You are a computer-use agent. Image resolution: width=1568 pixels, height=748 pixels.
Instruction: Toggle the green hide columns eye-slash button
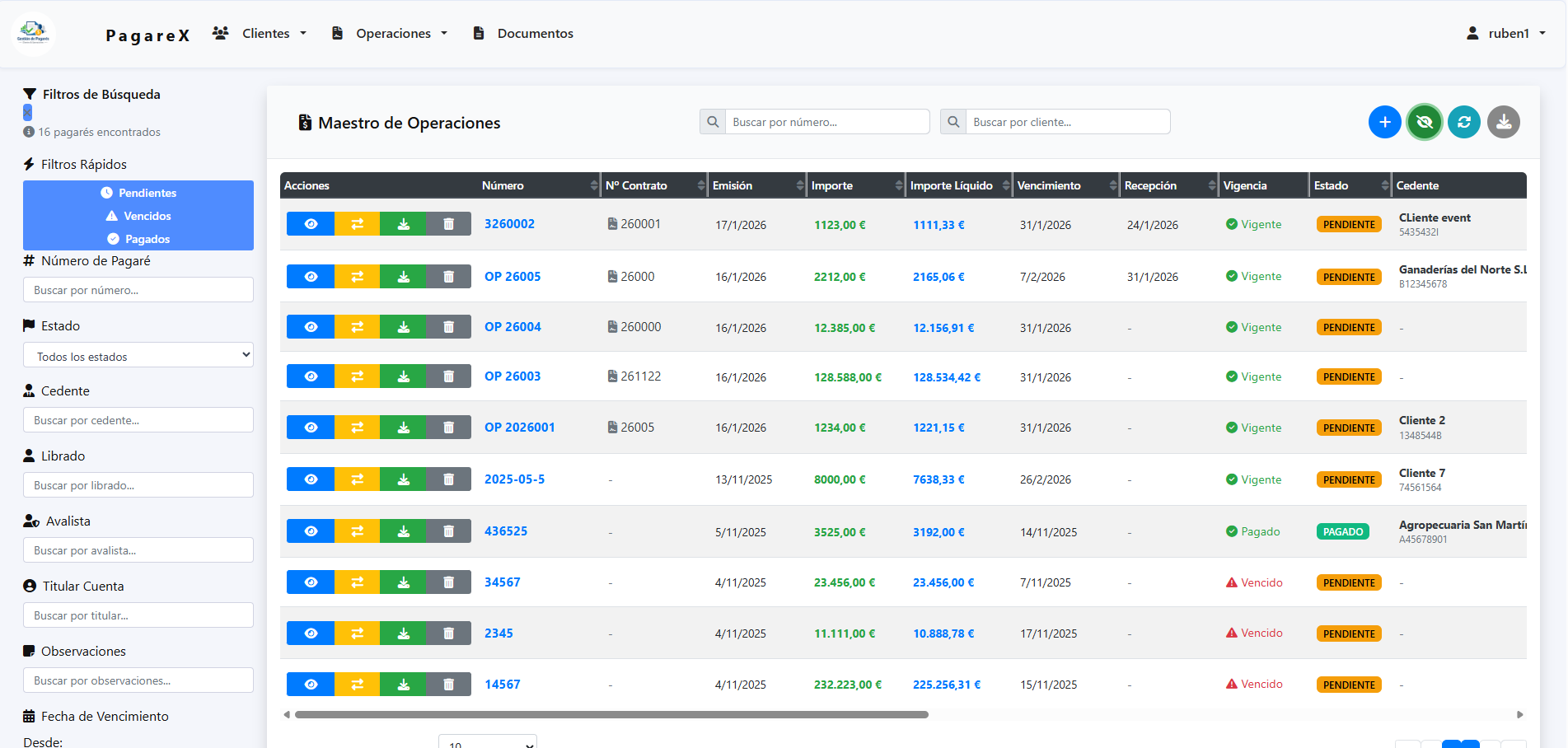(x=1424, y=123)
